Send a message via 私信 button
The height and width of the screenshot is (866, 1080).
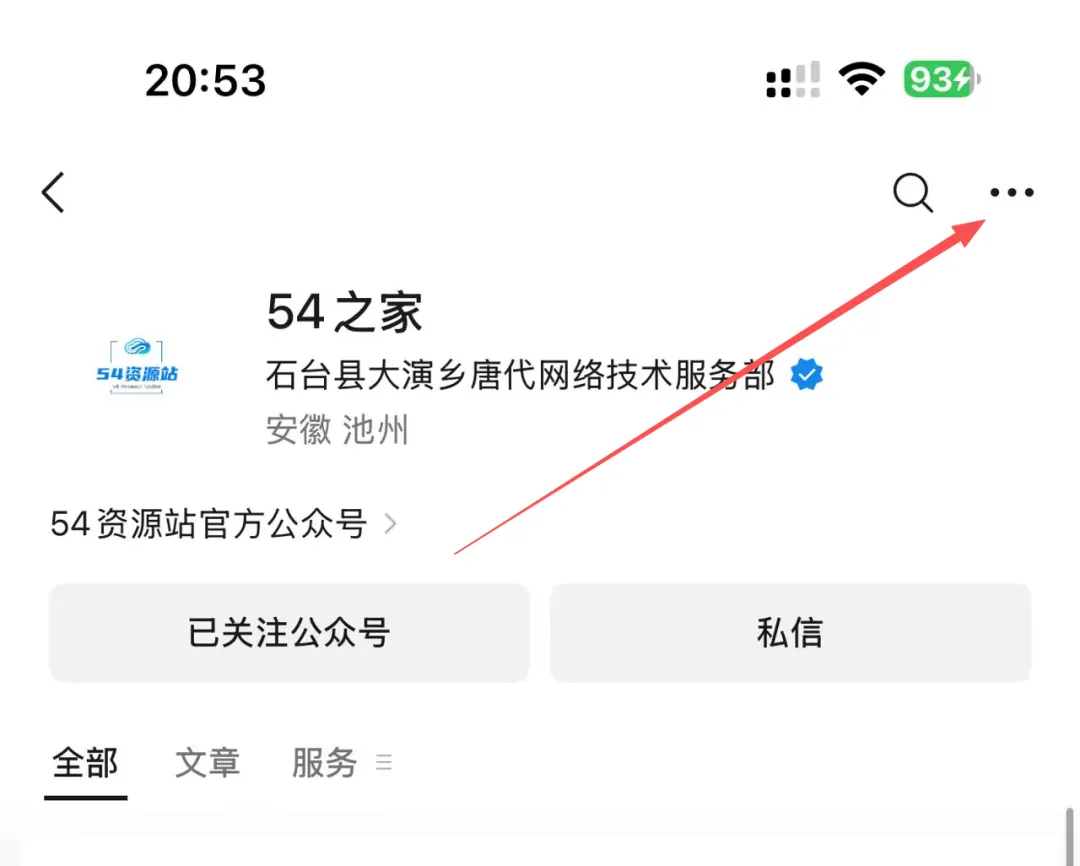coord(790,632)
